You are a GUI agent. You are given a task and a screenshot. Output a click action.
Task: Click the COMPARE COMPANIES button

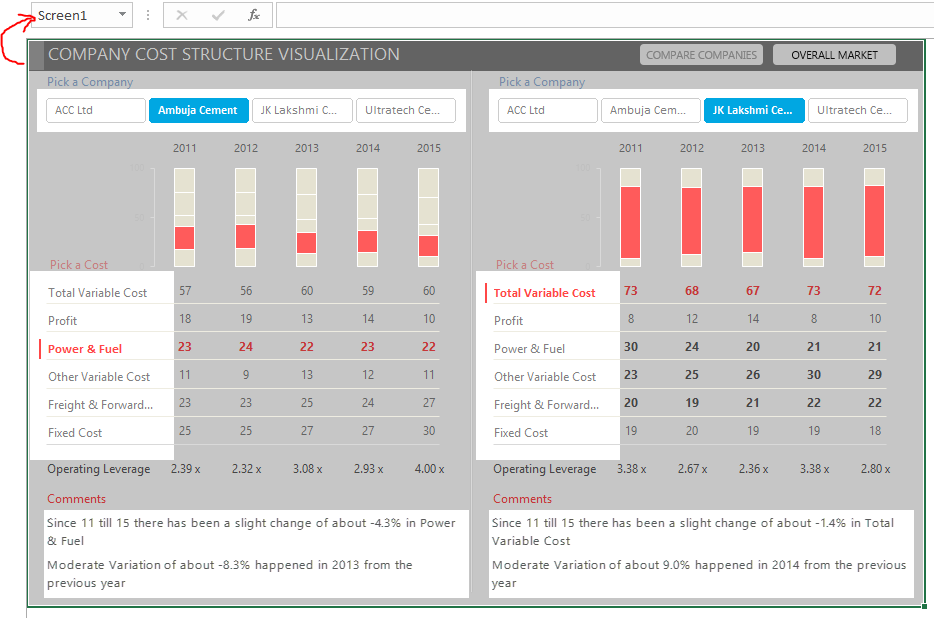coord(701,55)
